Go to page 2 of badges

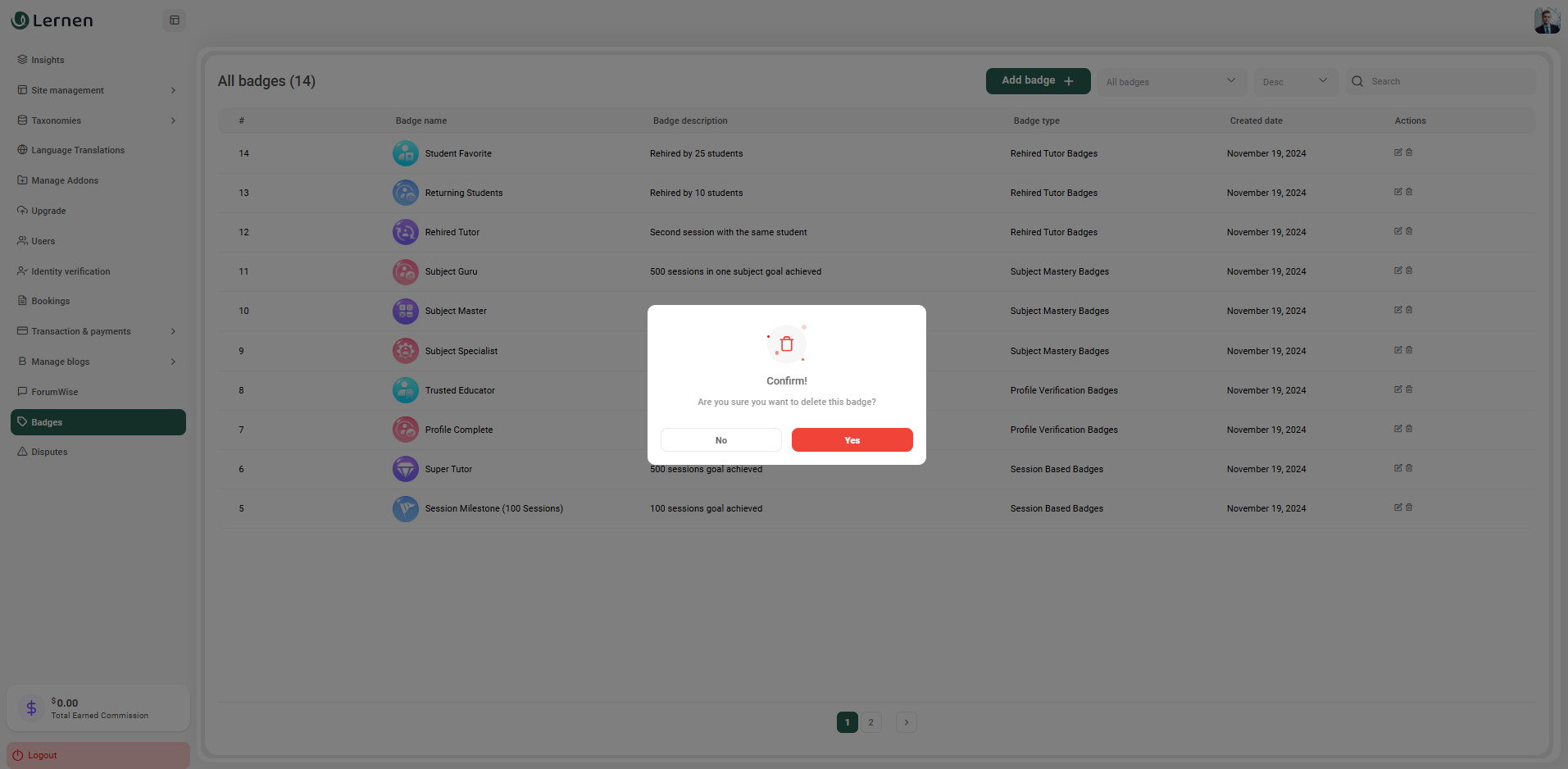coord(870,722)
